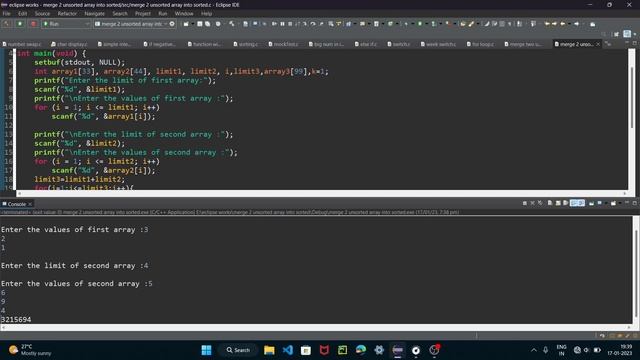Click the Suspend pause toolbar icon
Image resolution: width=640 pixels, height=360 pixels.
coord(282,24)
